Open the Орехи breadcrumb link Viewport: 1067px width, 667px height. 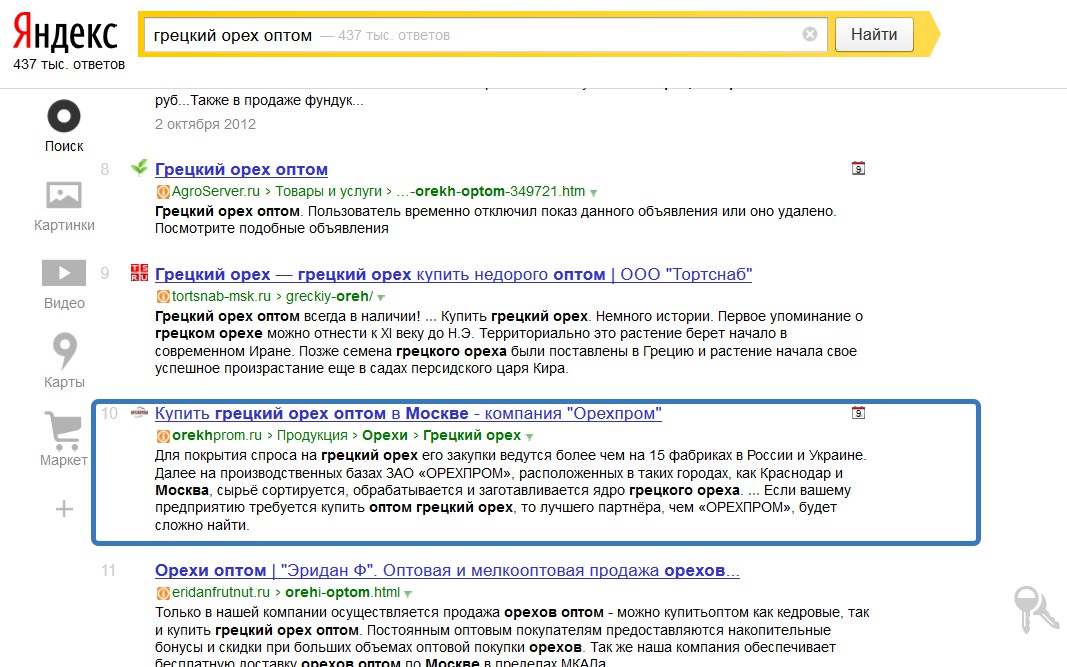pyautogui.click(x=384, y=435)
